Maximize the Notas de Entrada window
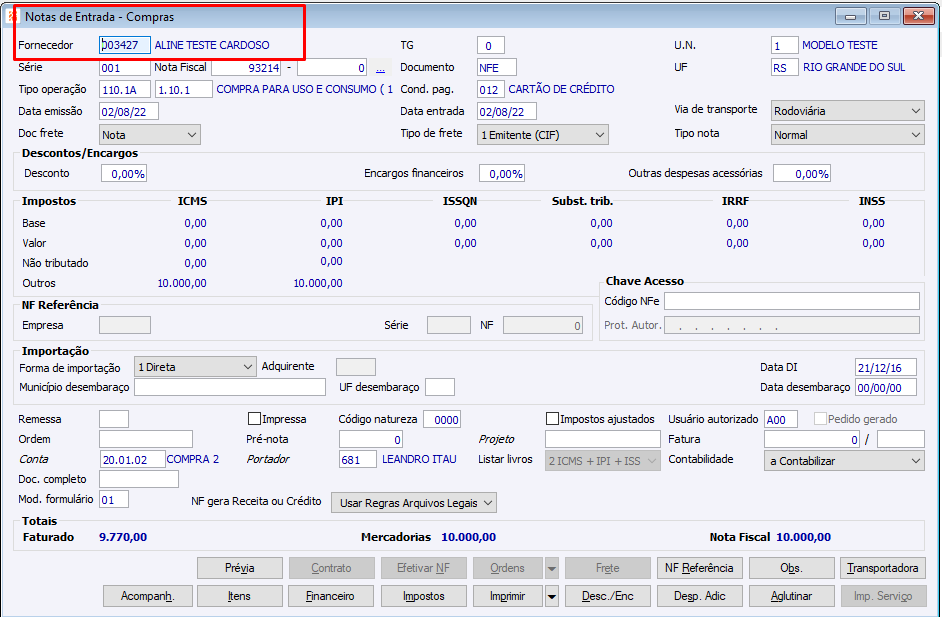 [884, 16]
